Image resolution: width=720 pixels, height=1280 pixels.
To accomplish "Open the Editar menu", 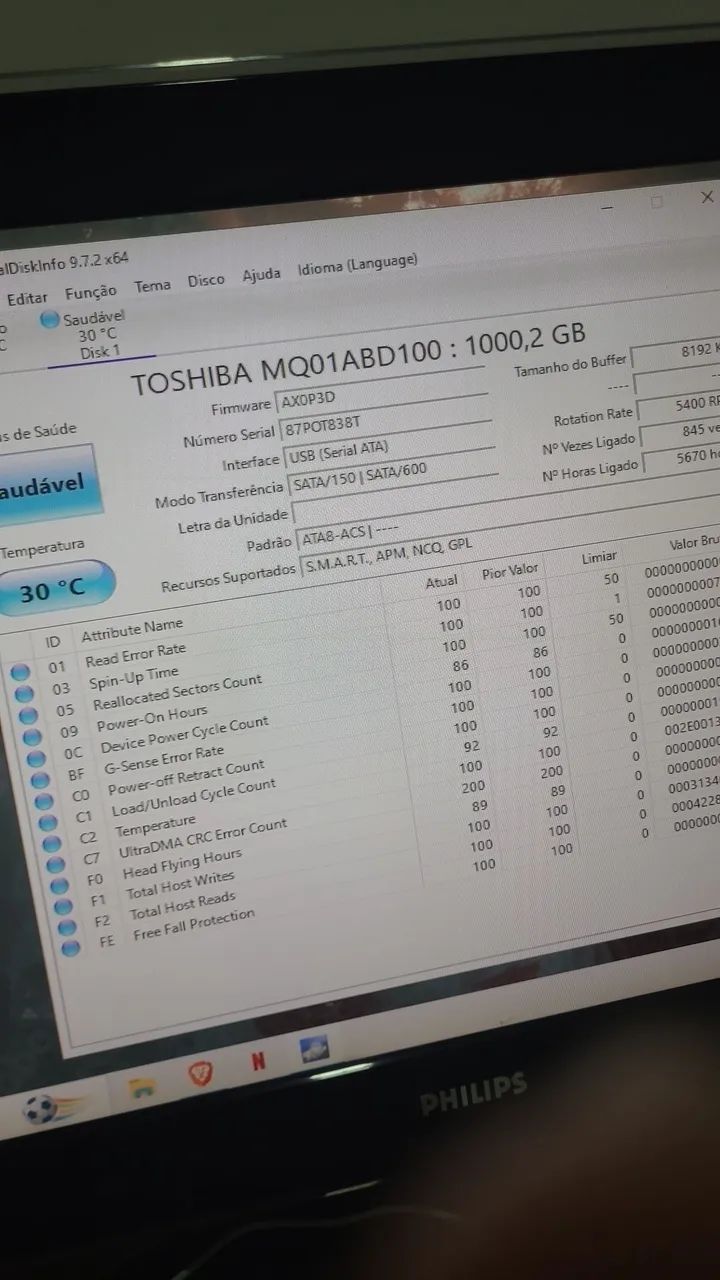I will point(27,297).
